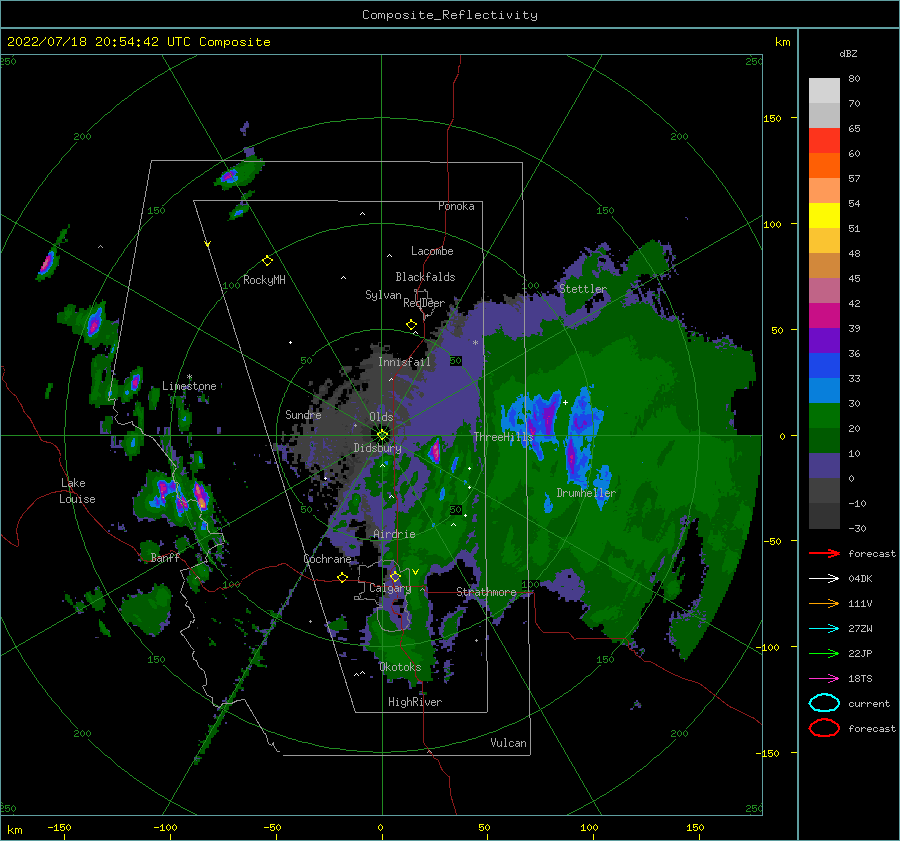Click the Sundre town label
The height and width of the screenshot is (841, 900).
303,415
